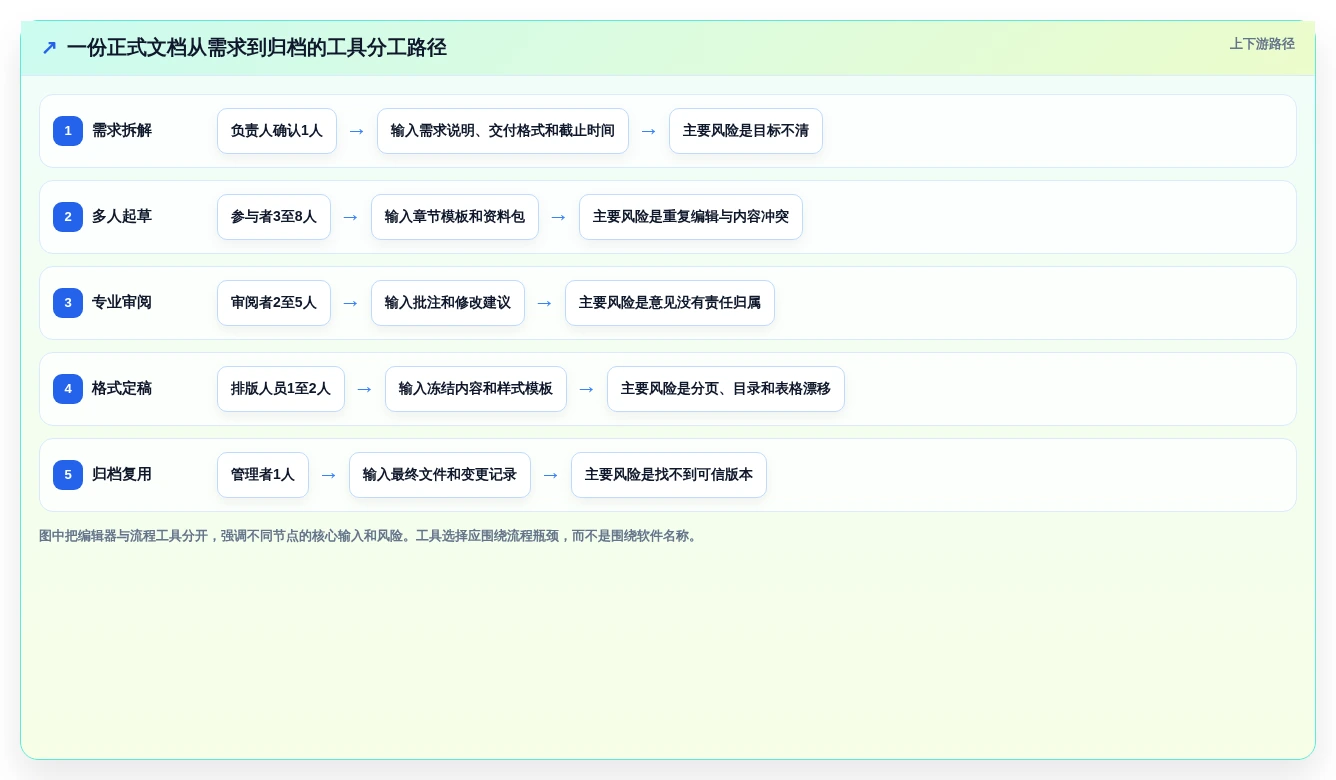Image resolution: width=1336 pixels, height=780 pixels.
Task: Select step badge number 4
Action: (68, 389)
